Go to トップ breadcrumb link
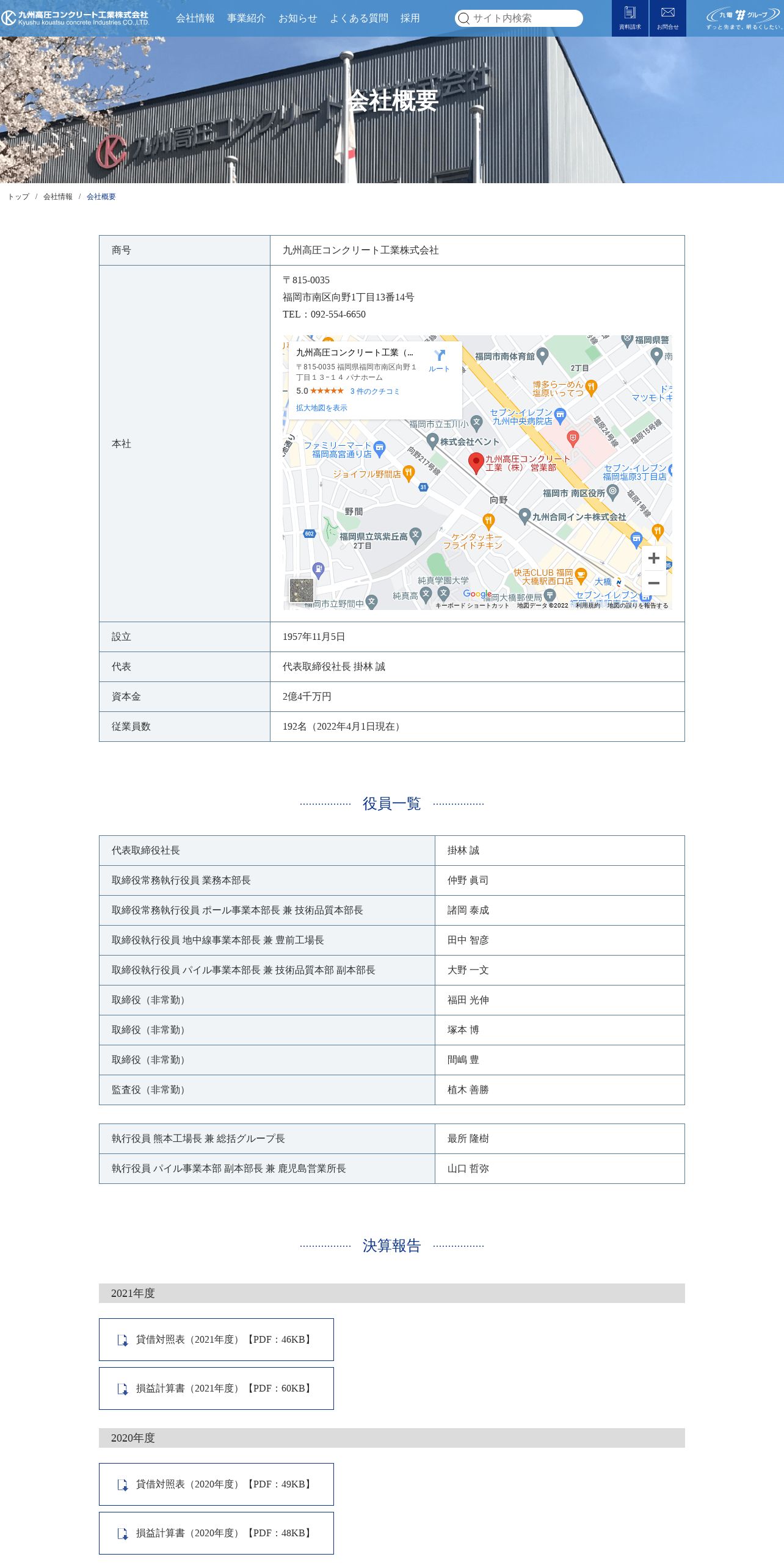Viewport: 784px width, 1568px height. click(18, 197)
